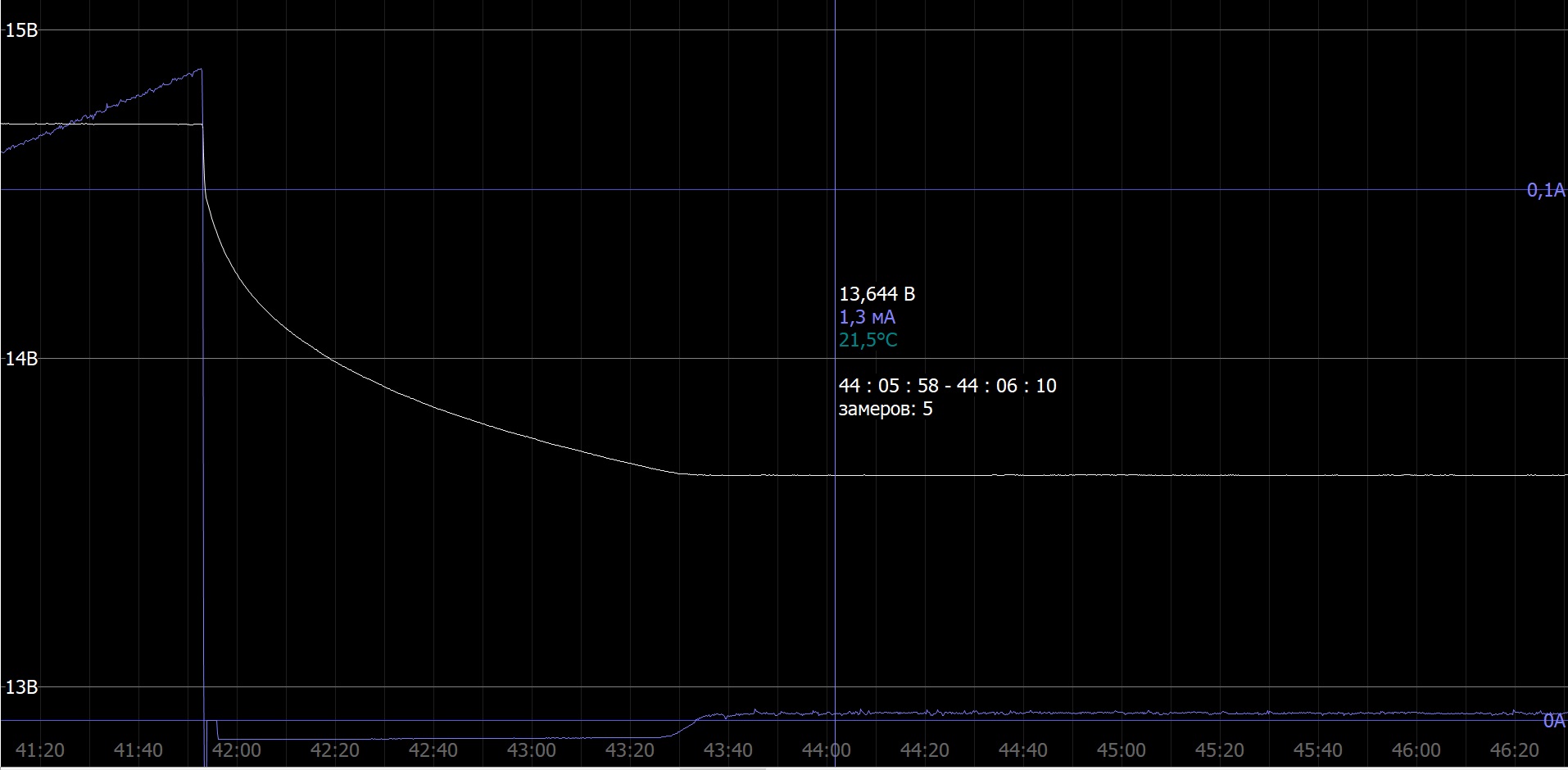Click the 13В voltage axis label
Image resolution: width=1568 pixels, height=770 pixels.
pos(21,687)
